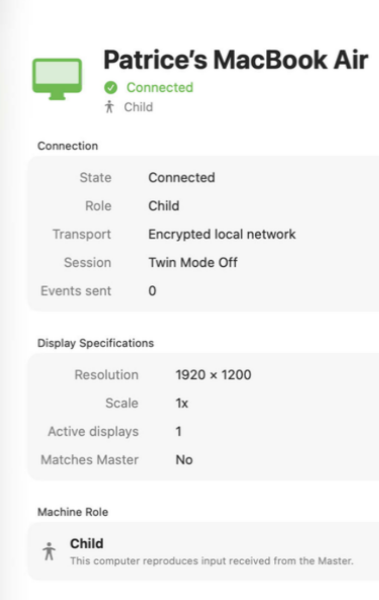Click the small Child figure icon in header
Viewport: 379px width, 600px height.
point(109,107)
